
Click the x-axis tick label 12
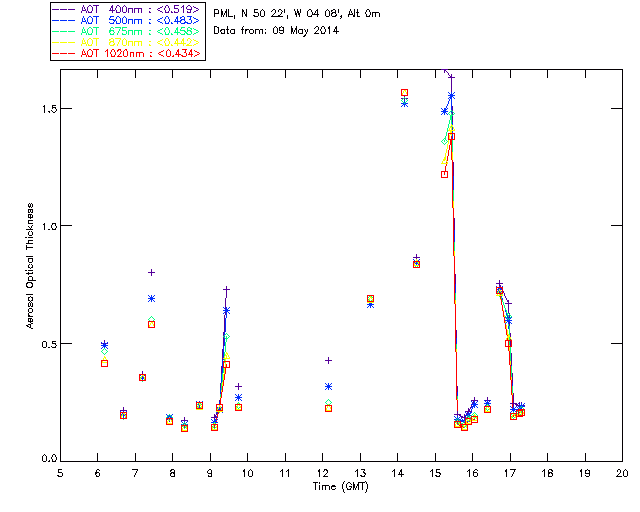coord(322,473)
